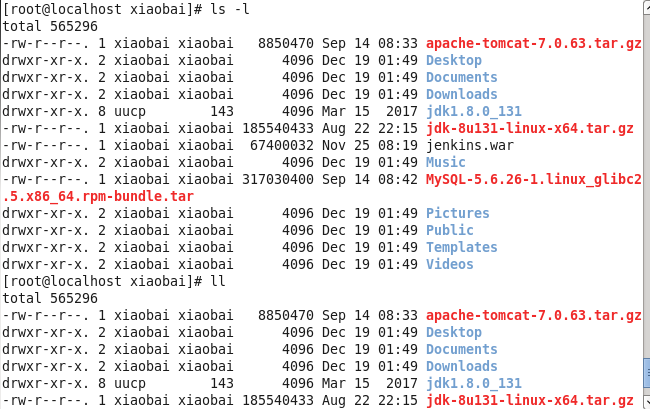Click the Templates directory name
This screenshot has width=650, height=409.
461,247
